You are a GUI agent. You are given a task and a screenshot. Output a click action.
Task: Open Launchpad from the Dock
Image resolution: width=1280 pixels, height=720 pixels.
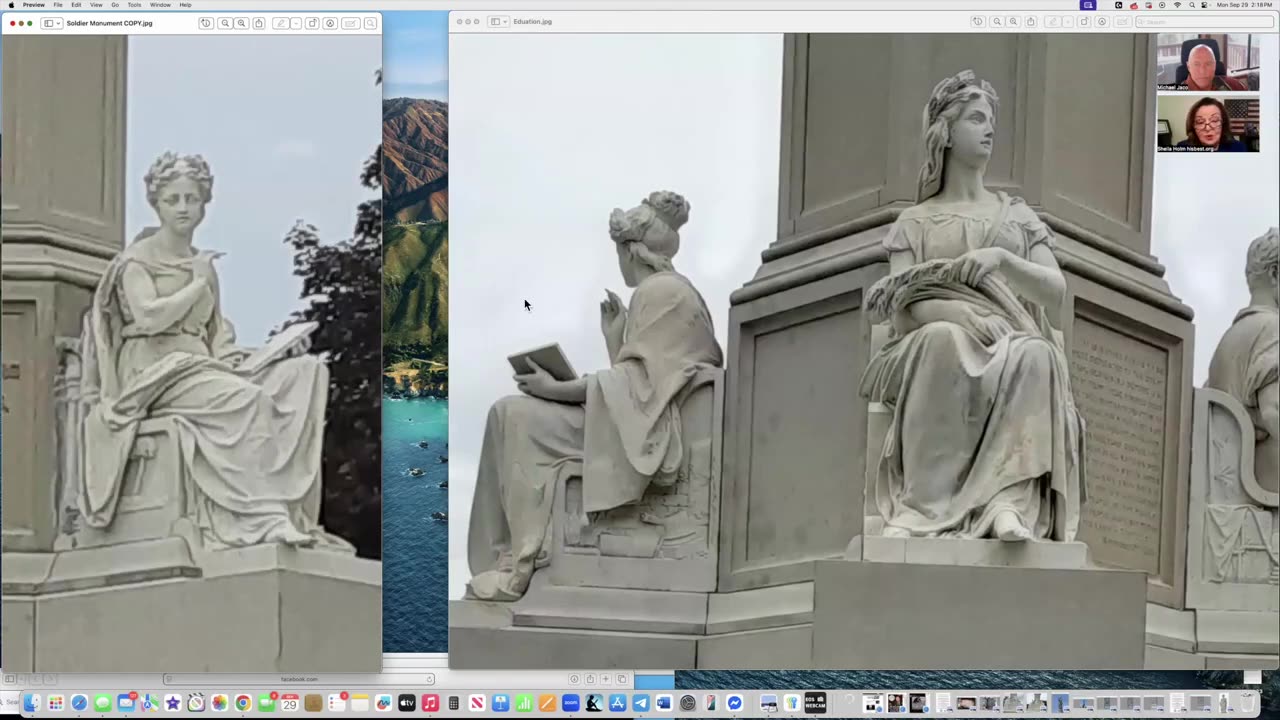(x=56, y=704)
